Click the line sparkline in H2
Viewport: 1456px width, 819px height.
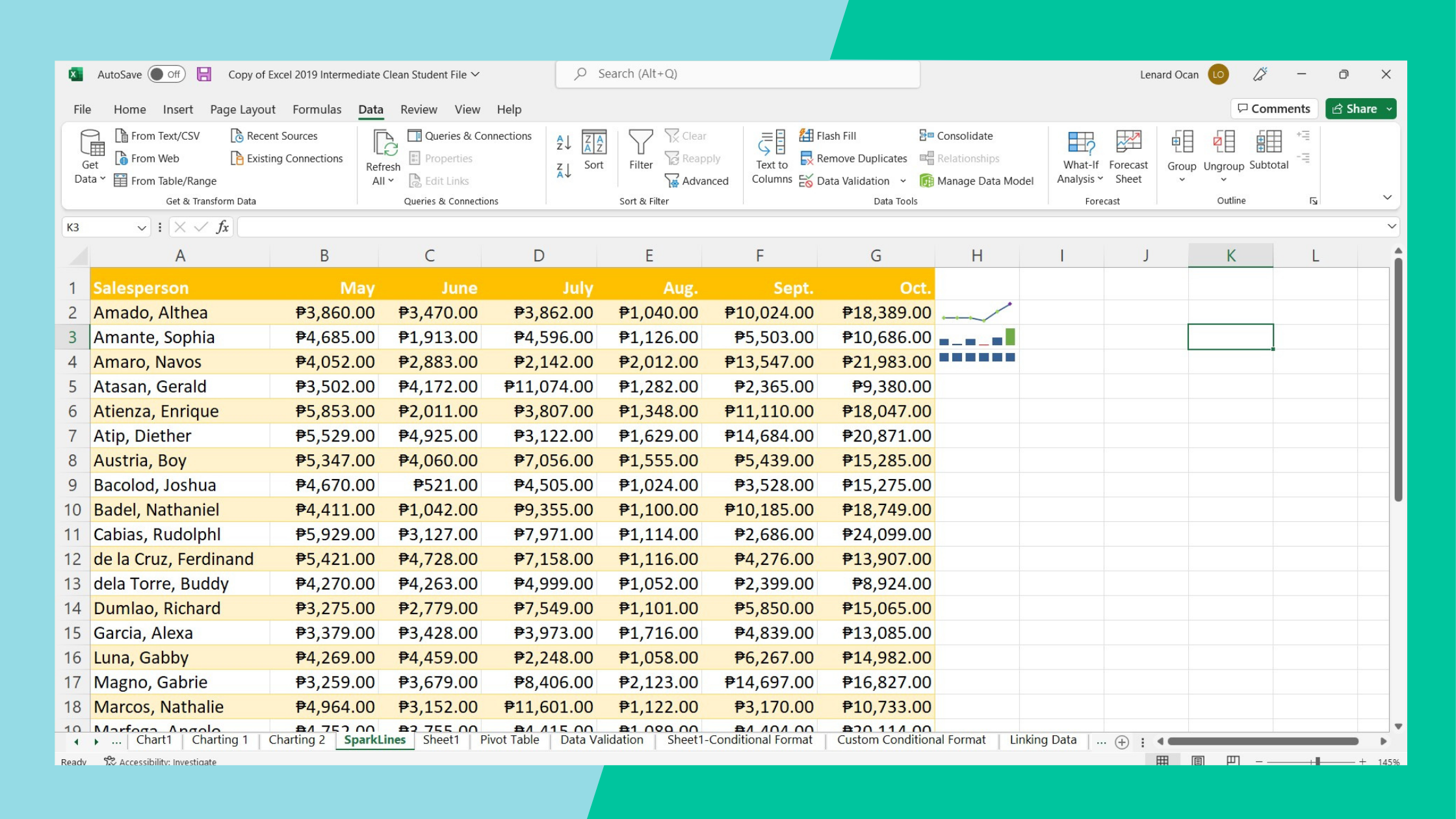coord(977,313)
